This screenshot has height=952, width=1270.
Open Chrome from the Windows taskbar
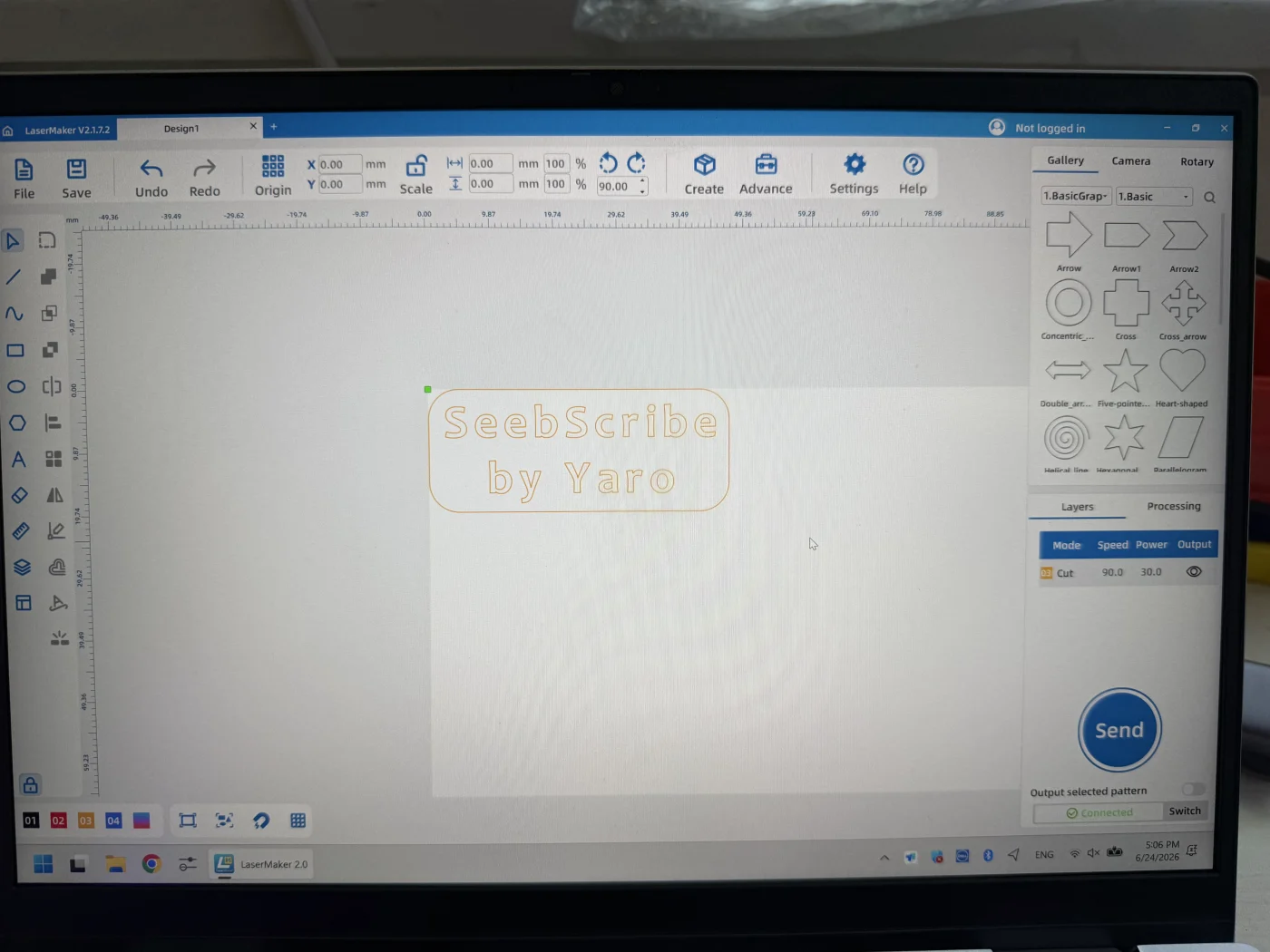(x=151, y=864)
